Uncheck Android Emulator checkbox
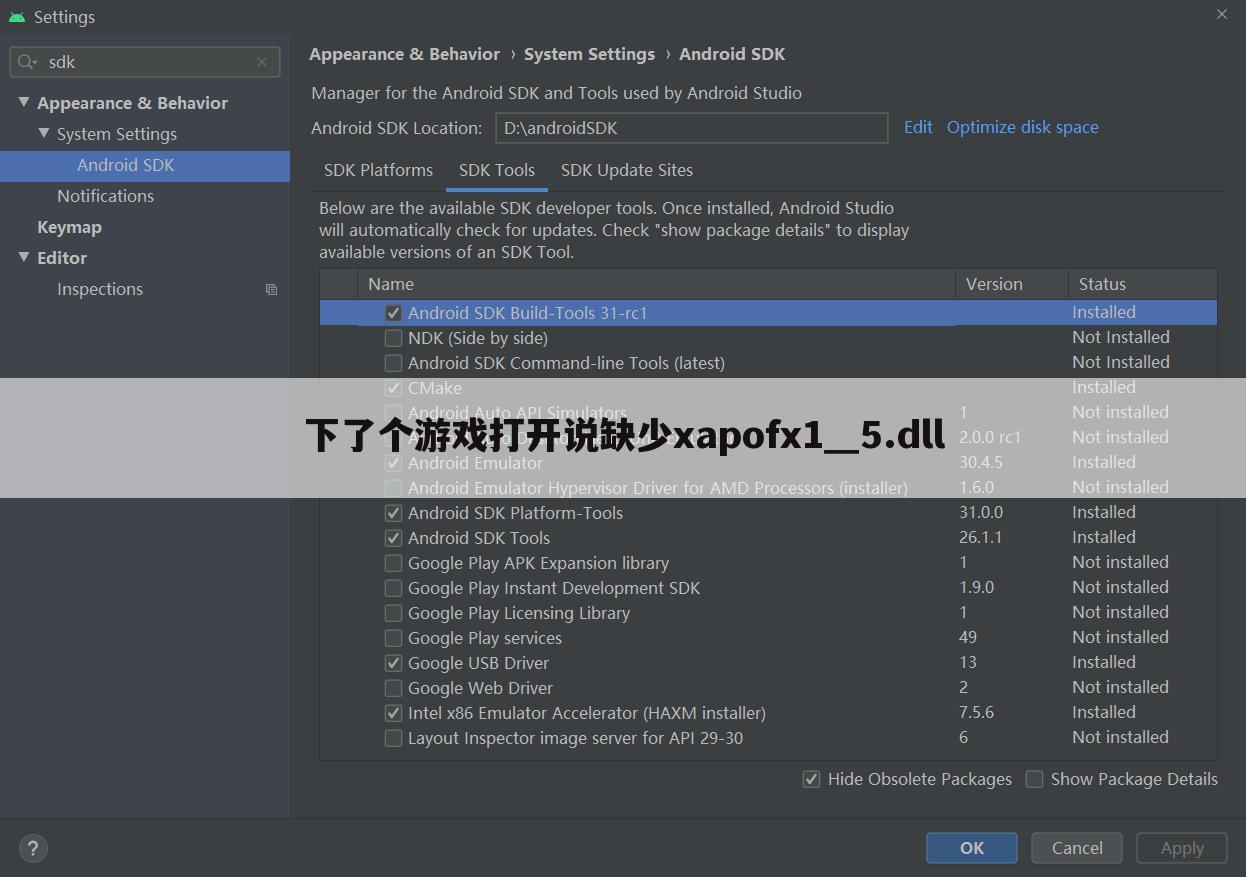Screen dimensions: 1246x877 pos(393,463)
